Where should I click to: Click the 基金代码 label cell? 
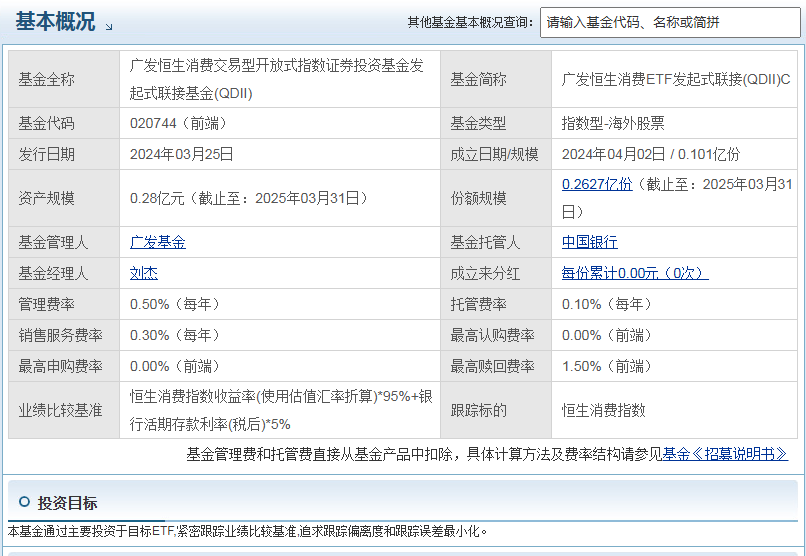[x=64, y=123]
